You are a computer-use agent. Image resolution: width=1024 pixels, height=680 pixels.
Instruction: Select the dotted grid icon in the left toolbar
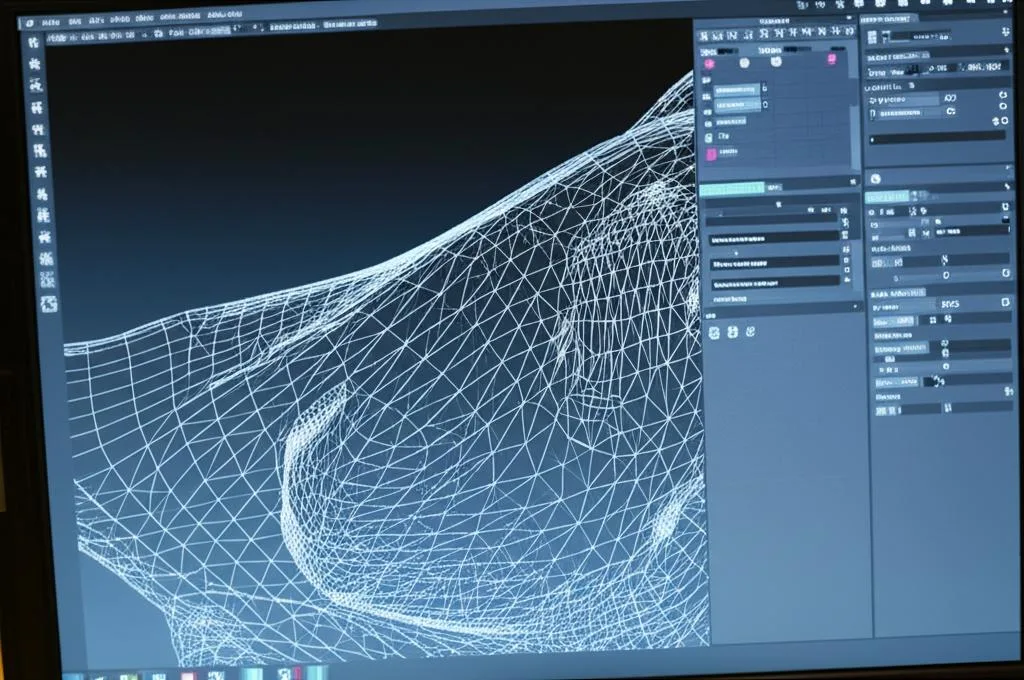click(47, 280)
